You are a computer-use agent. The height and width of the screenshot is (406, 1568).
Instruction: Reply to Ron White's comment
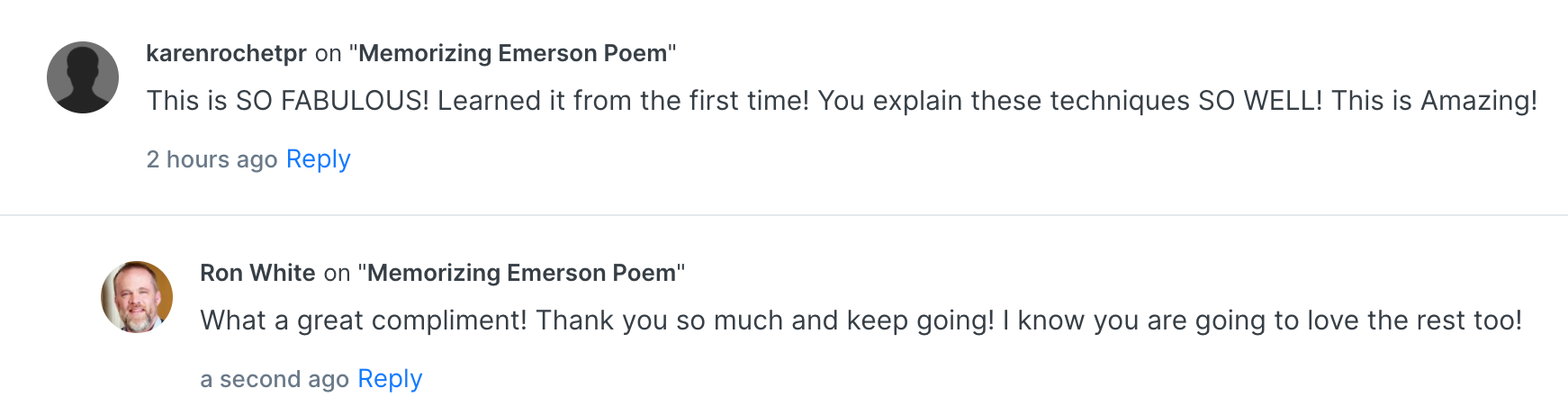(390, 379)
